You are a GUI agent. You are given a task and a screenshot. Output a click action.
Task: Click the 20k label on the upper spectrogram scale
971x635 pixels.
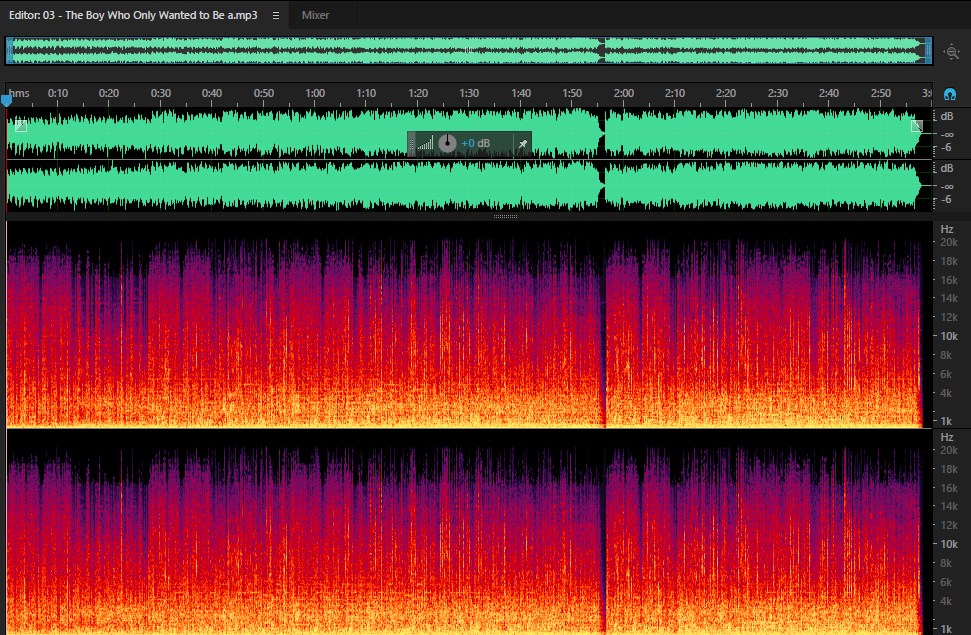(949, 242)
